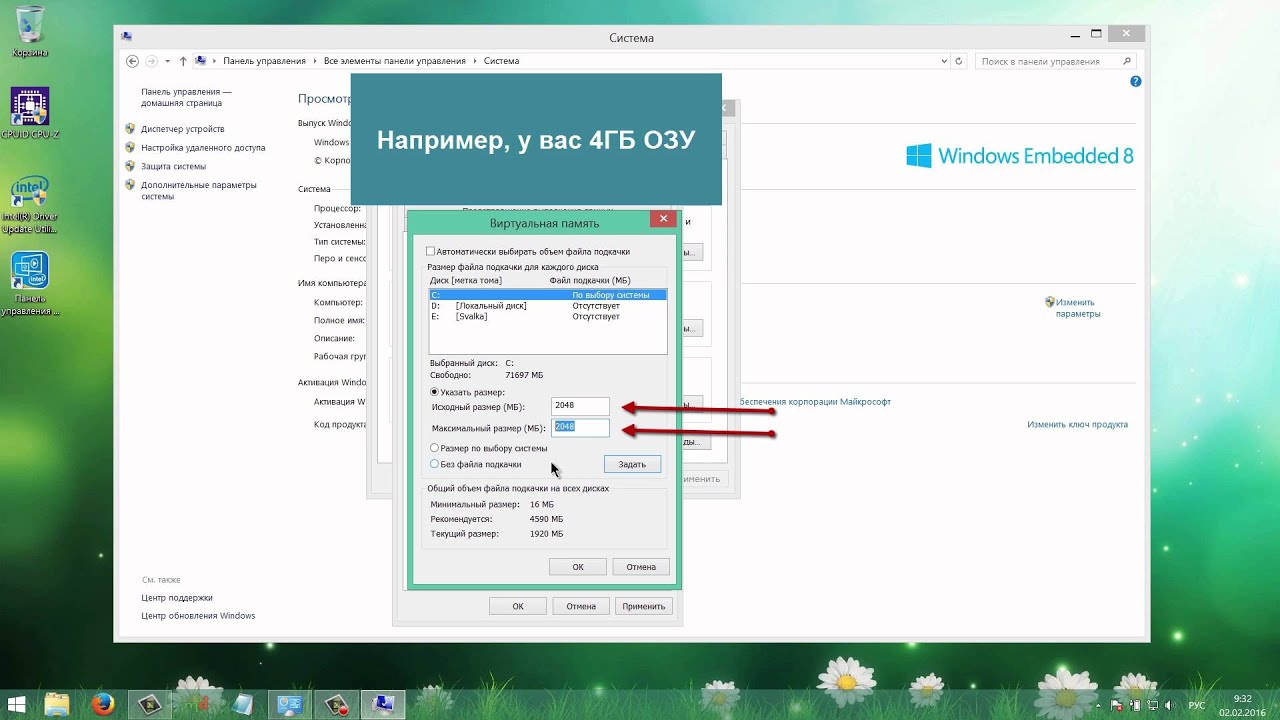Expand the chevron after the Панель управления breadcrumb
This screenshot has width=1280, height=720.
click(315, 61)
